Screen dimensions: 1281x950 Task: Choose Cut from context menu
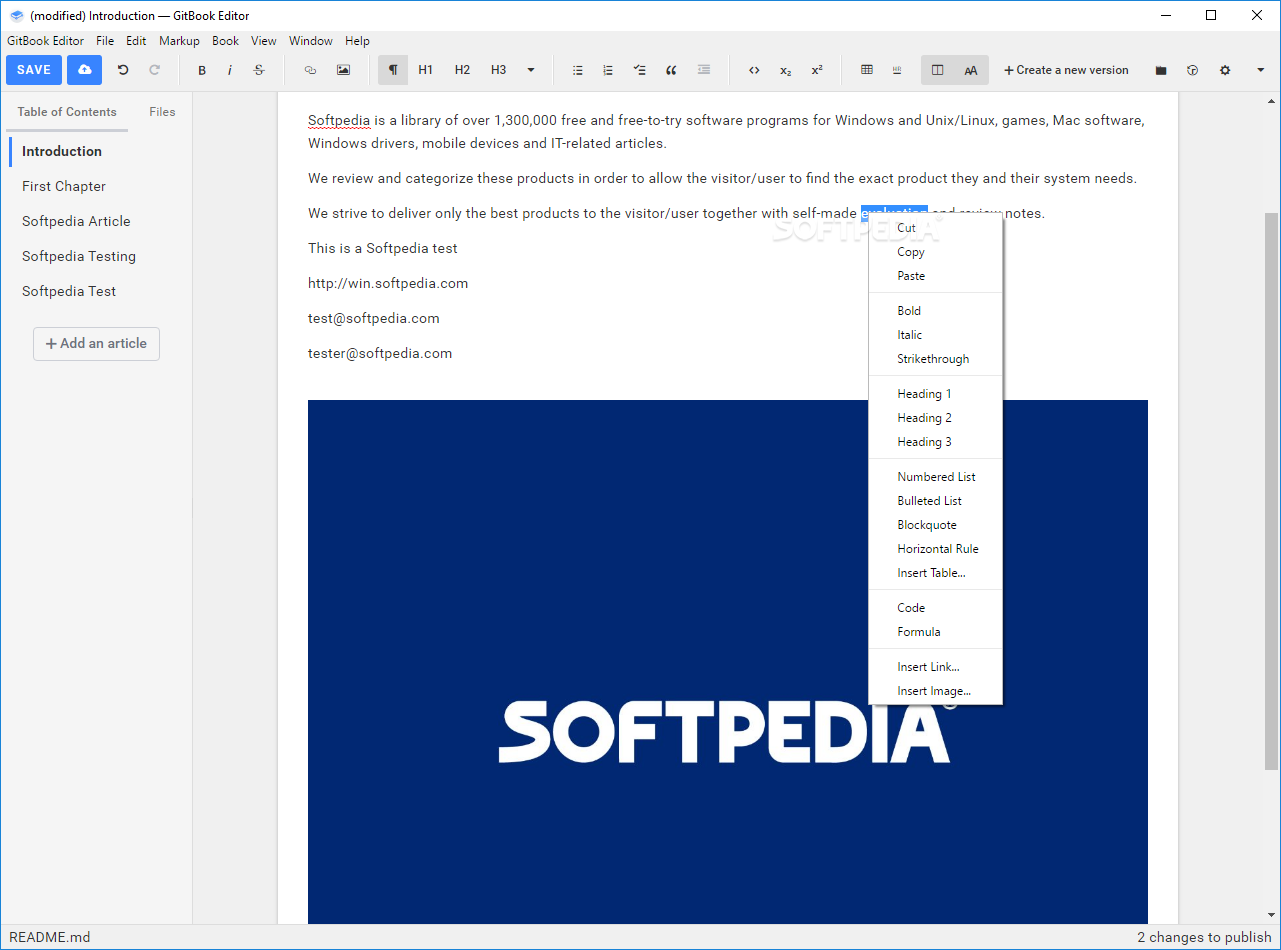pos(935,228)
